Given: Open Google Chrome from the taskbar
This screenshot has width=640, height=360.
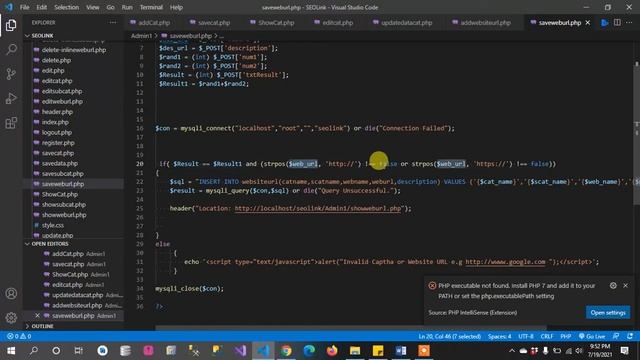Looking at the screenshot, I should (x=286, y=351).
